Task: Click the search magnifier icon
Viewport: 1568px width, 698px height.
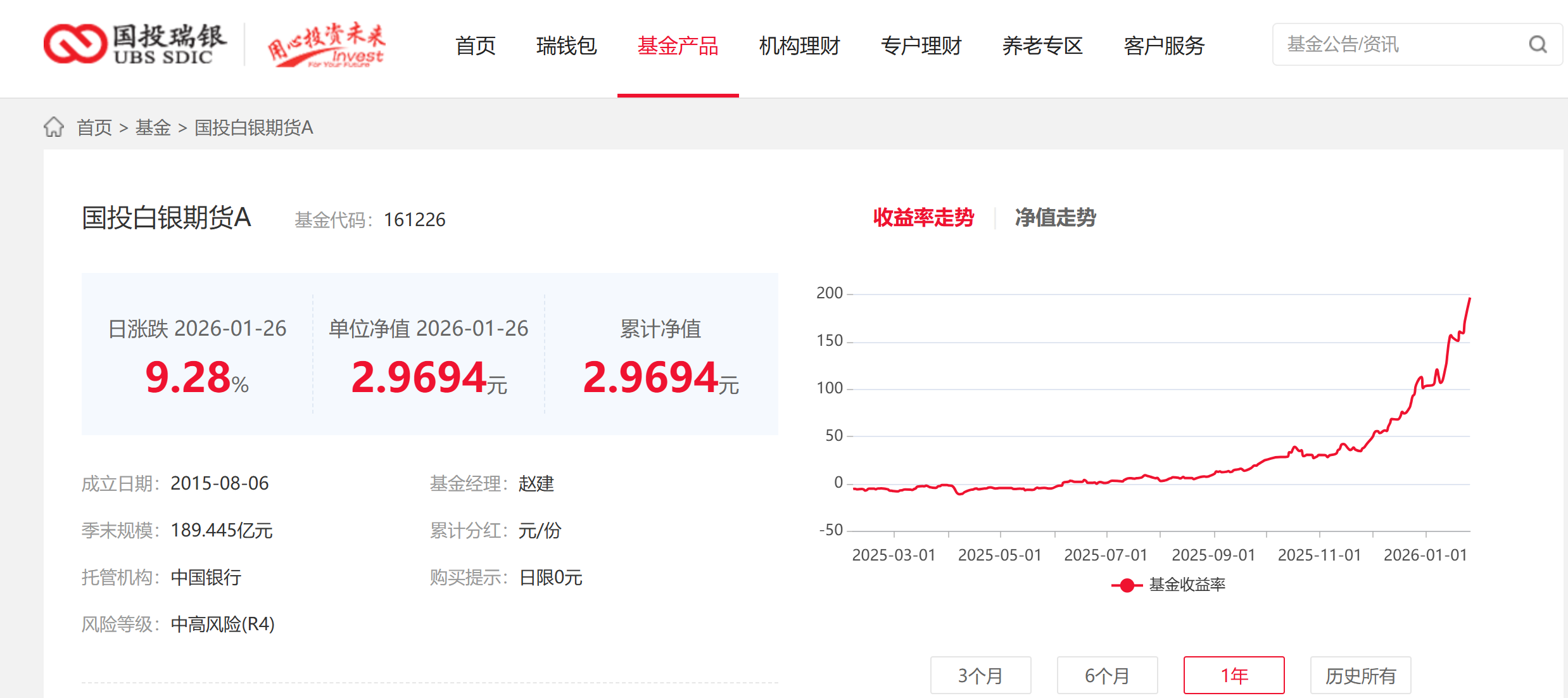Action: click(x=1538, y=44)
